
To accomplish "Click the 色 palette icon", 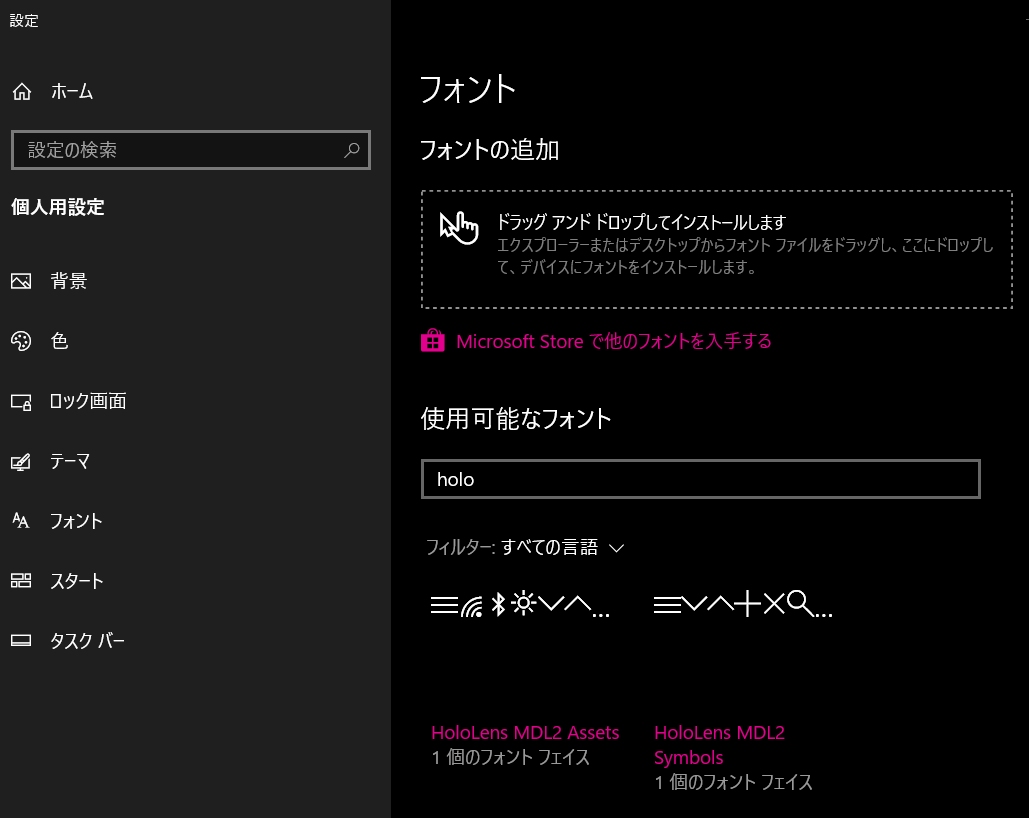I will pyautogui.click(x=21, y=341).
